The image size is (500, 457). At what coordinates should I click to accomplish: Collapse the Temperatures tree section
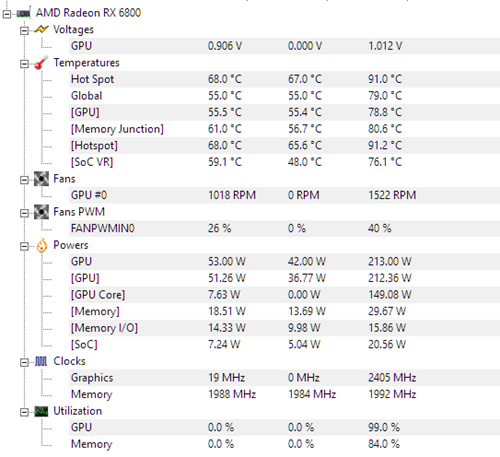click(24, 64)
